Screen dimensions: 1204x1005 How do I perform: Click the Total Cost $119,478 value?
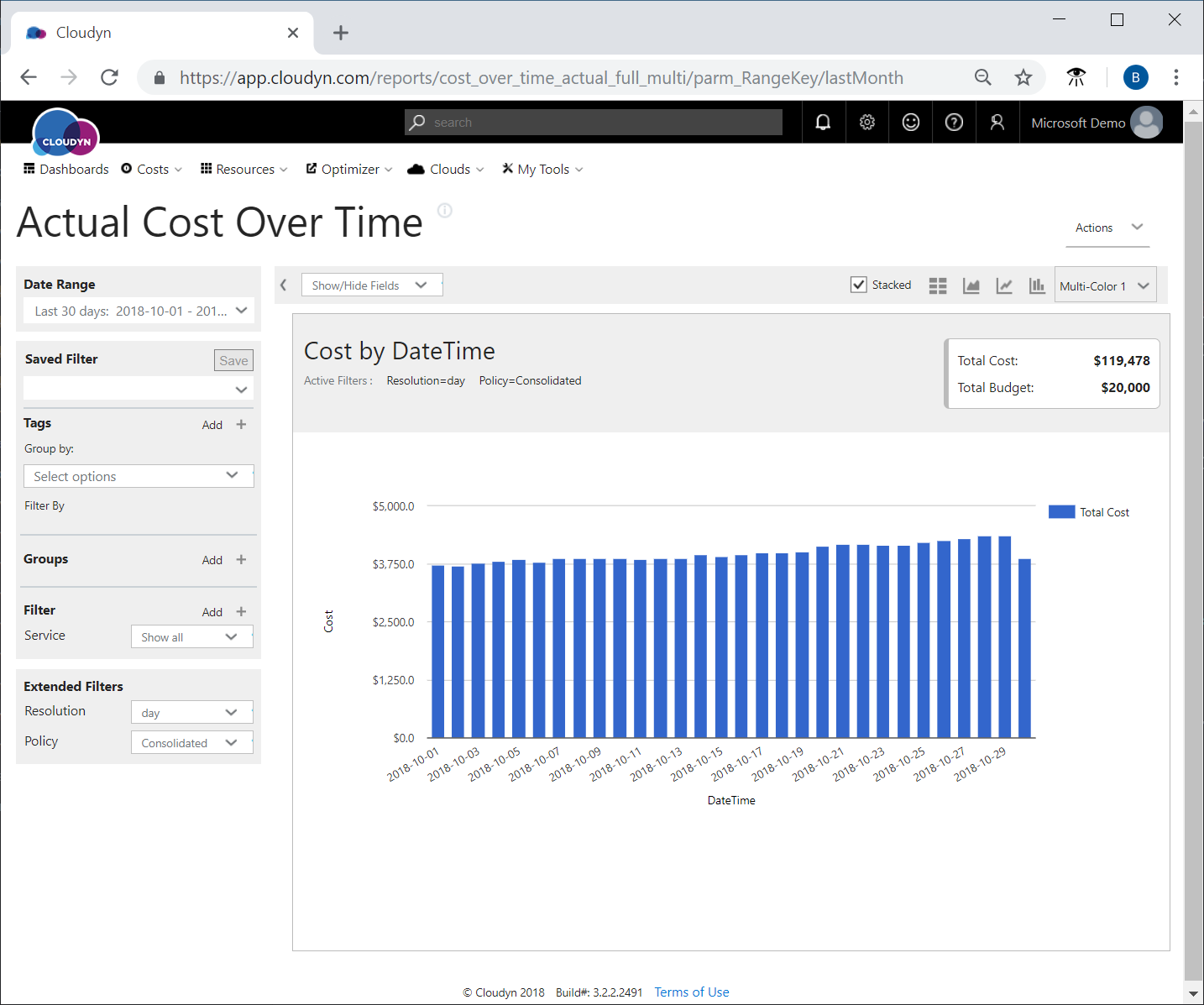(x=1122, y=361)
